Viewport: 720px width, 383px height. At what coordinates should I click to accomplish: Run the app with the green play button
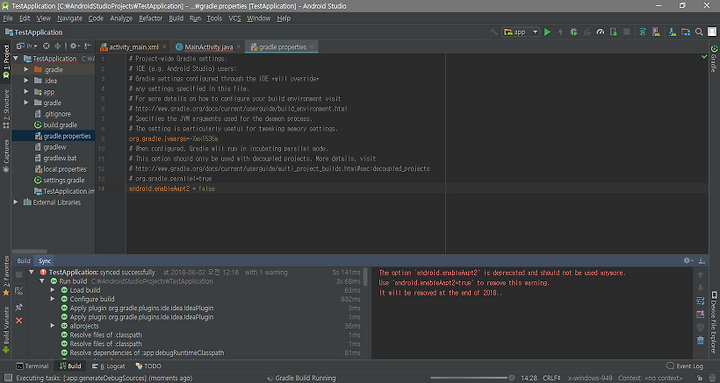coord(547,32)
